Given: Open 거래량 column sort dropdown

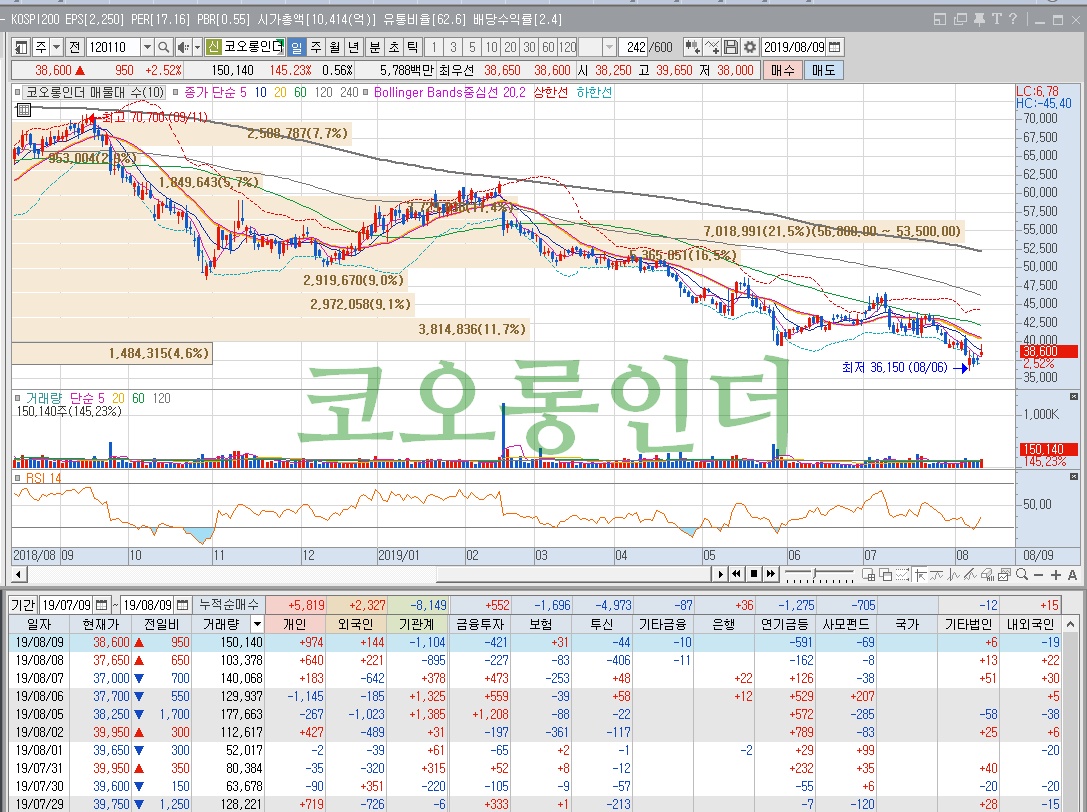Looking at the screenshot, I should click(x=257, y=624).
